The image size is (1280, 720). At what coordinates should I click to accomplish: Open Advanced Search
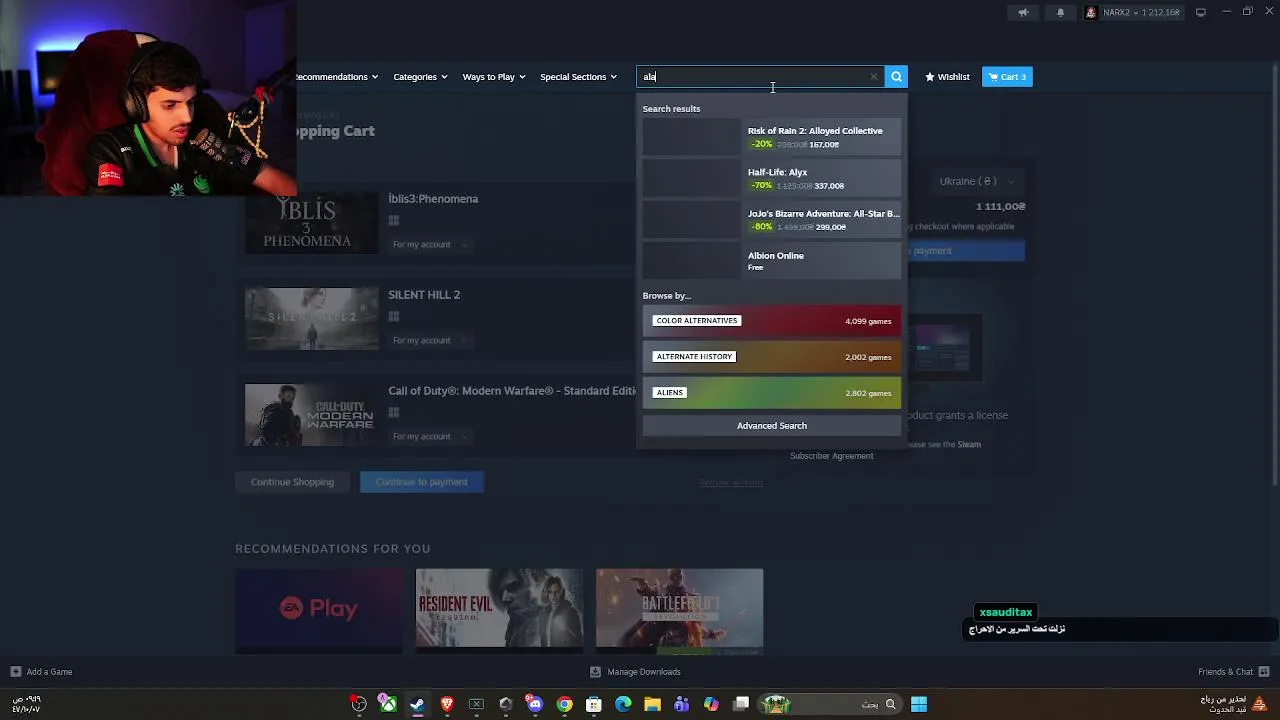pos(771,426)
